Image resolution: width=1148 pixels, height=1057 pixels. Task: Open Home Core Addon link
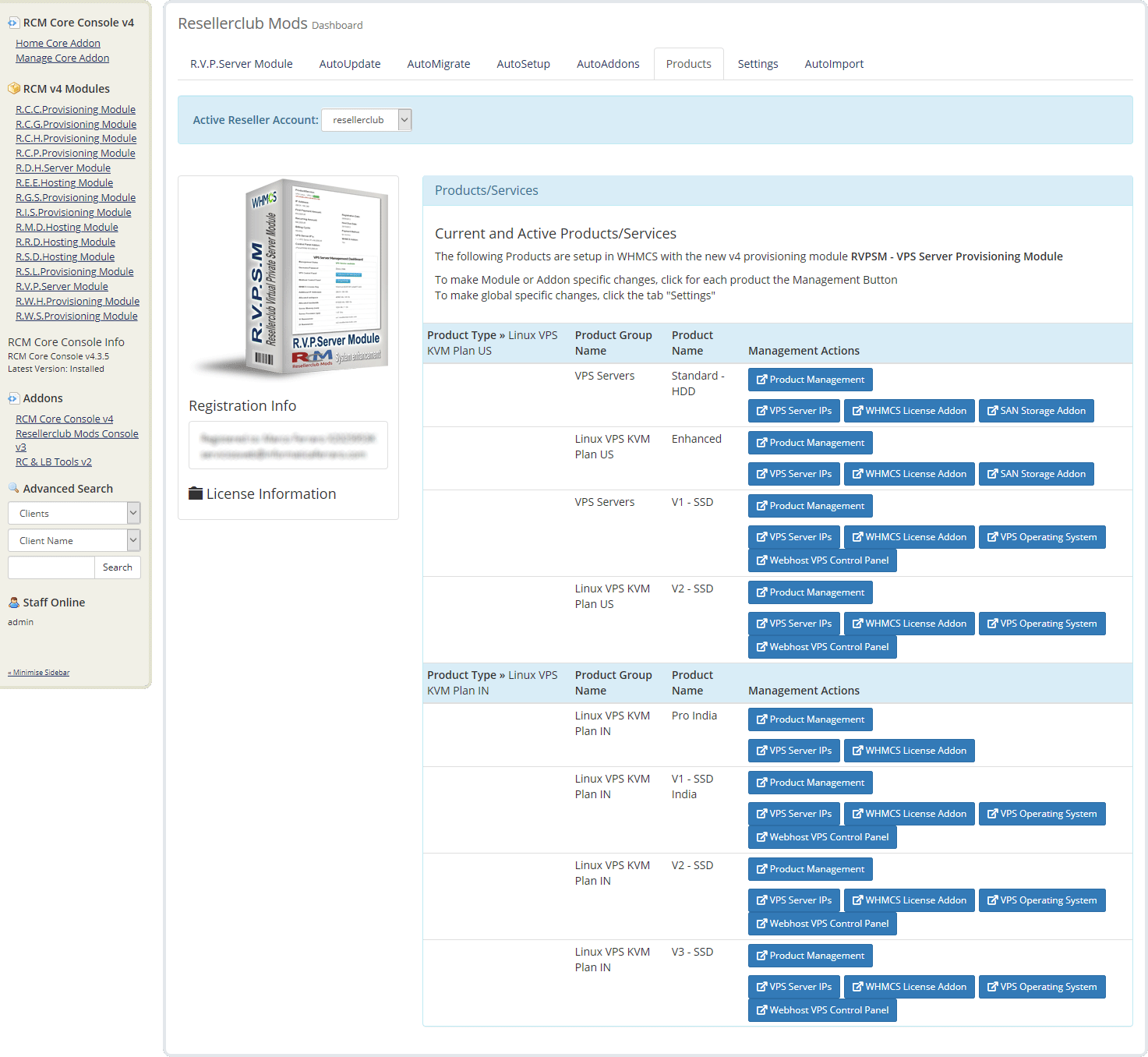click(58, 44)
